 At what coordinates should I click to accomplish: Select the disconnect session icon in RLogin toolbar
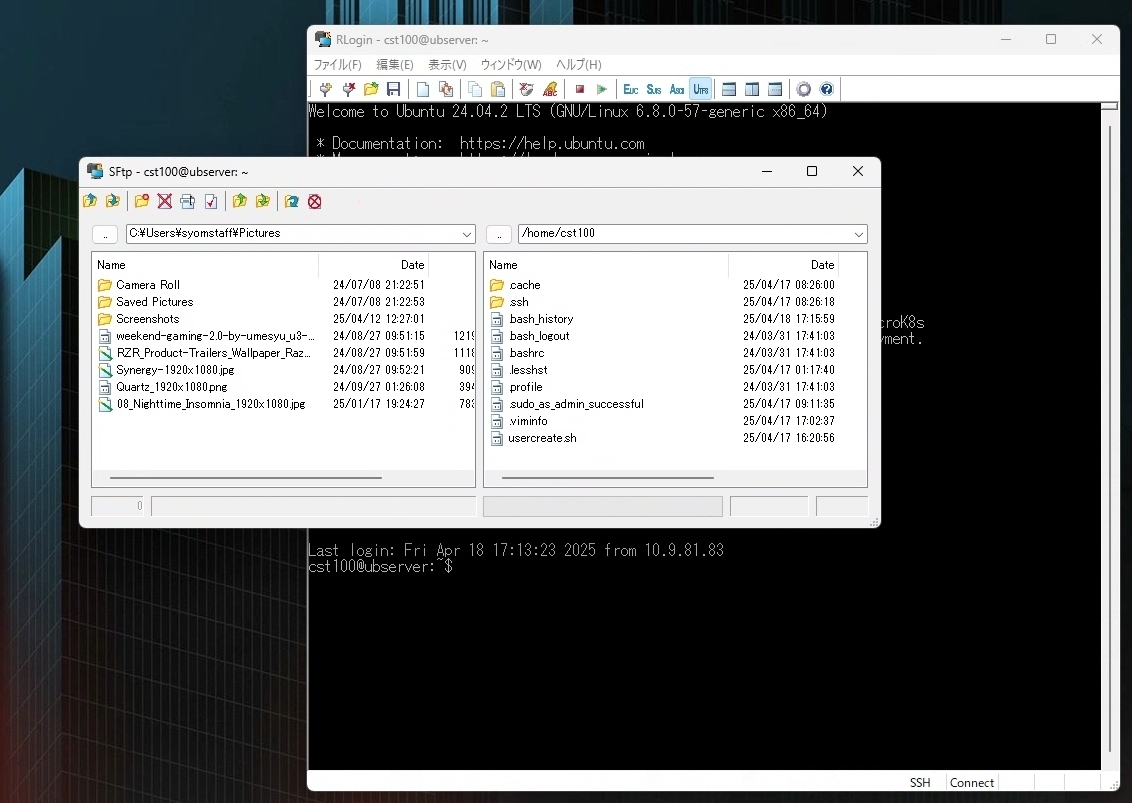click(349, 89)
